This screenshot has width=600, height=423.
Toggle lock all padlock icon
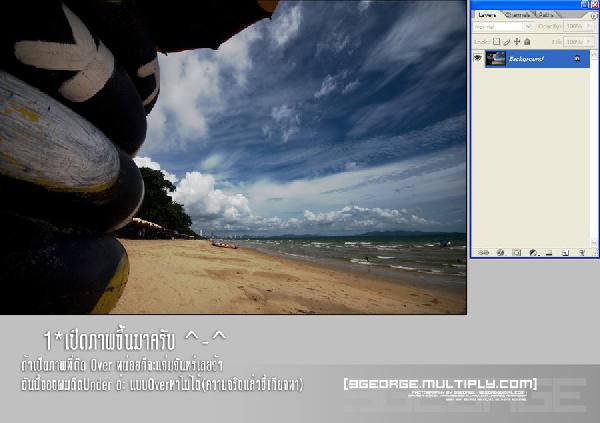[527, 41]
